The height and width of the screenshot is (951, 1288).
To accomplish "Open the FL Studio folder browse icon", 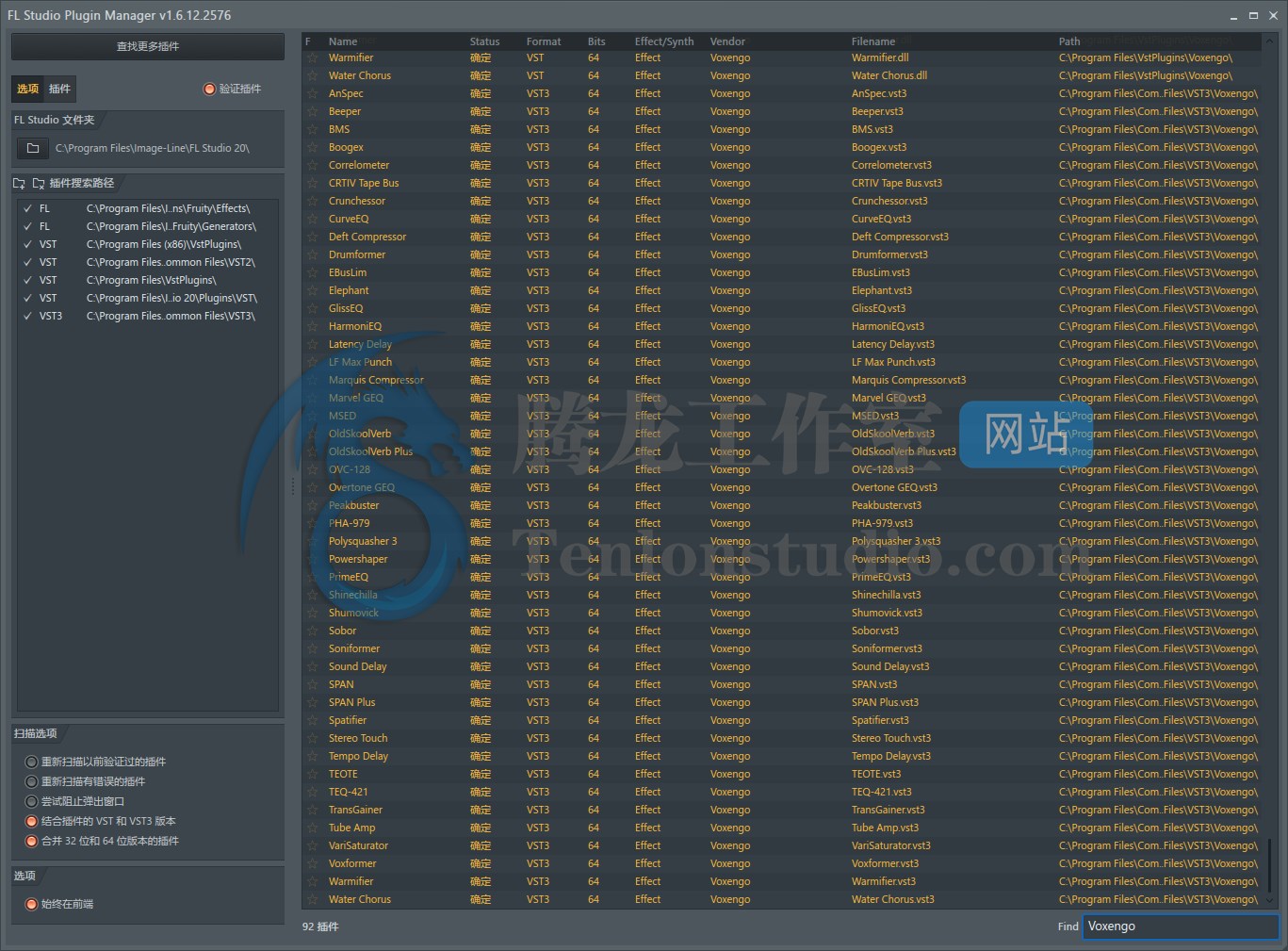I will (x=33, y=148).
